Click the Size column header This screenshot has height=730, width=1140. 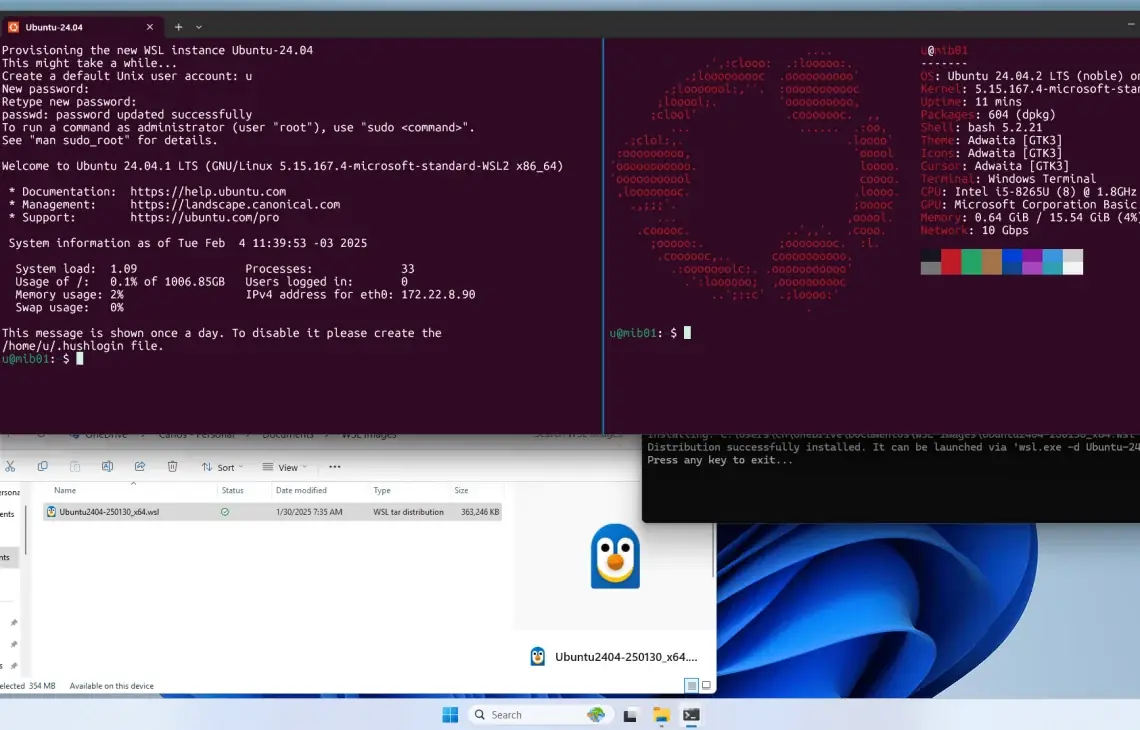[461, 491]
